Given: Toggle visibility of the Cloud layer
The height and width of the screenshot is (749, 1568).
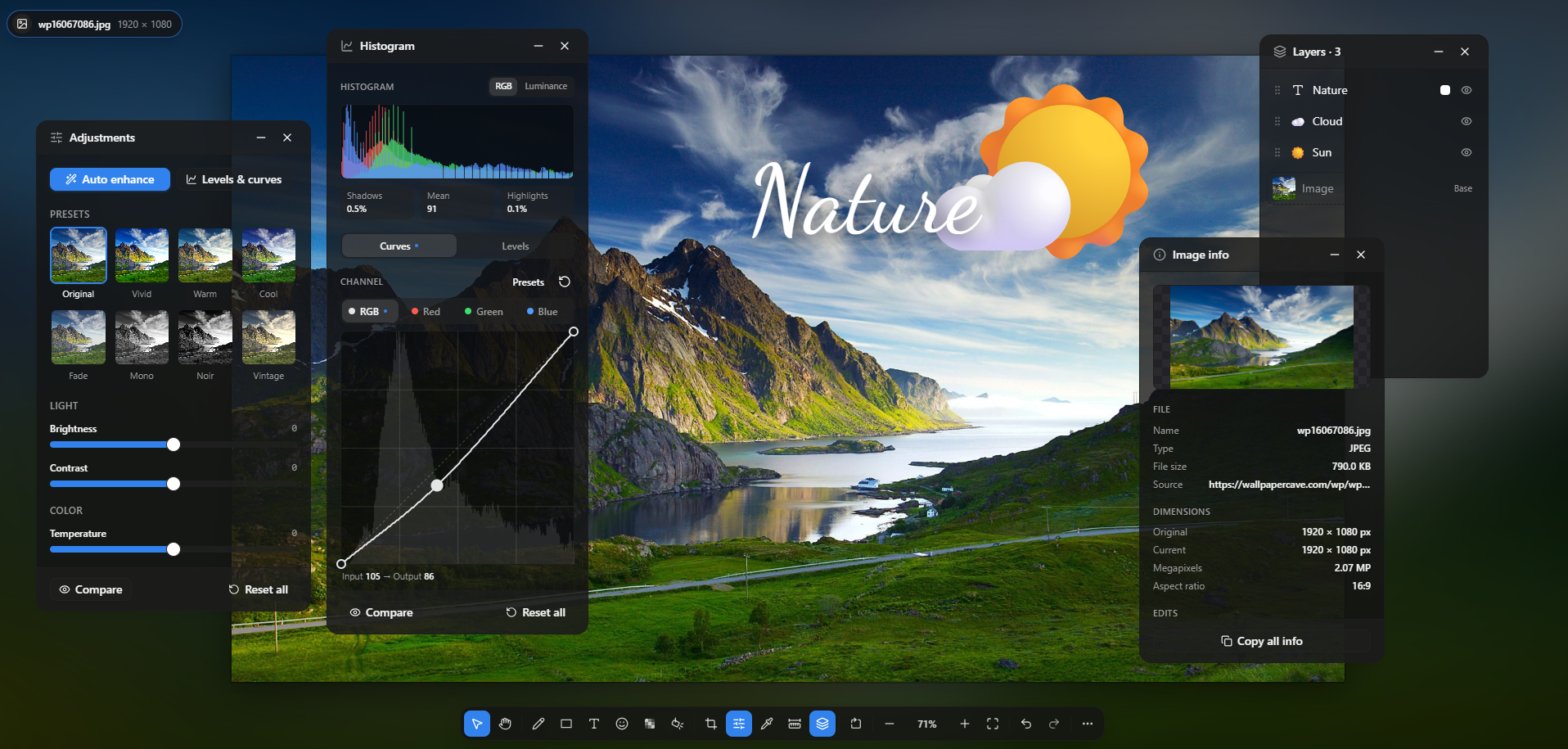Looking at the screenshot, I should pyautogui.click(x=1467, y=121).
